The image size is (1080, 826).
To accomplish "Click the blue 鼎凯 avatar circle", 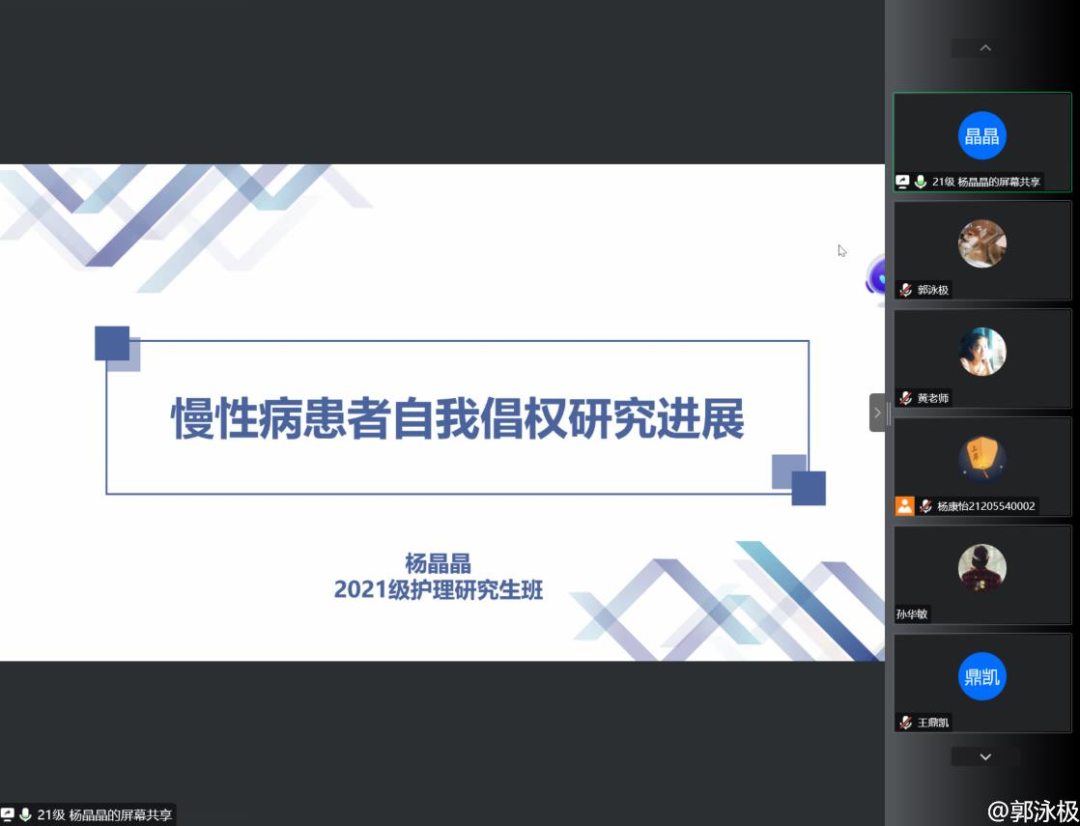I will (982, 677).
